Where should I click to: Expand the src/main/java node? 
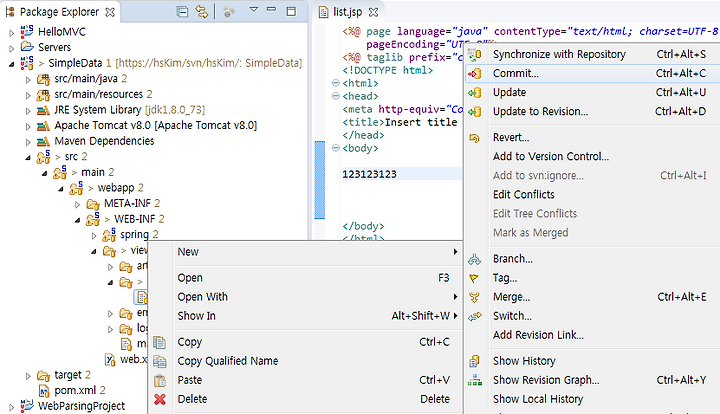[x=28, y=80]
